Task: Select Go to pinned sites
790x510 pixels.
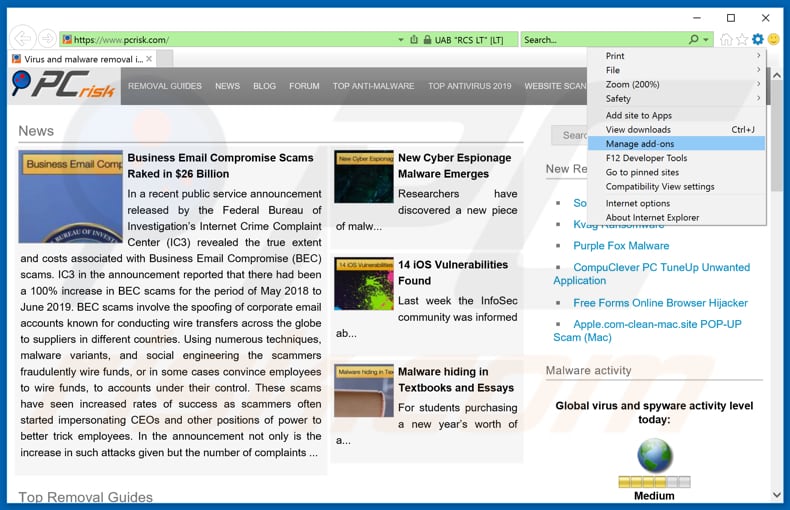Action: tap(676, 172)
